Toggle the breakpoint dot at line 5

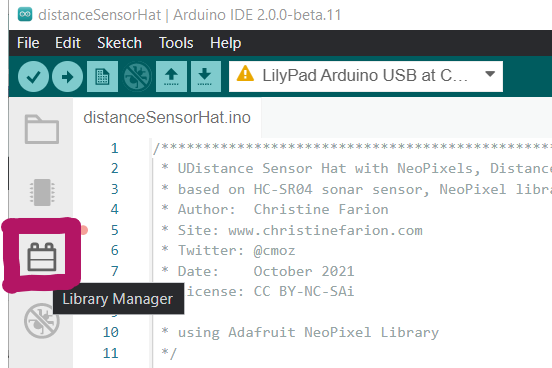(x=84, y=230)
